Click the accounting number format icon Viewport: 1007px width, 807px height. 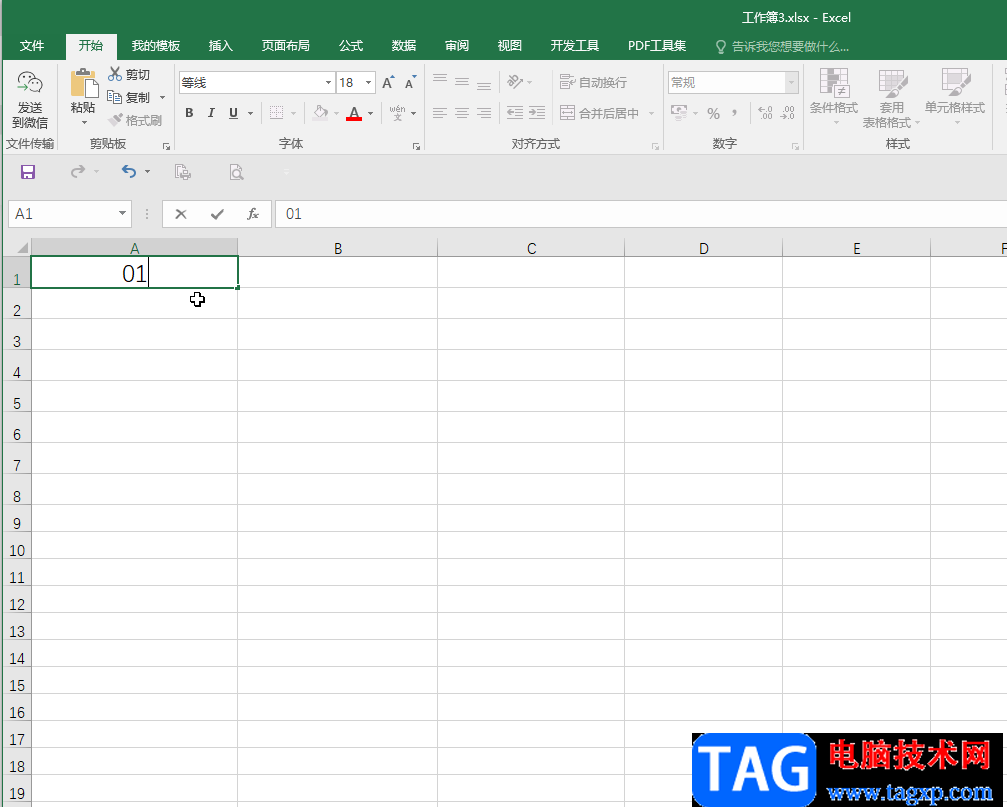pyautogui.click(x=679, y=112)
